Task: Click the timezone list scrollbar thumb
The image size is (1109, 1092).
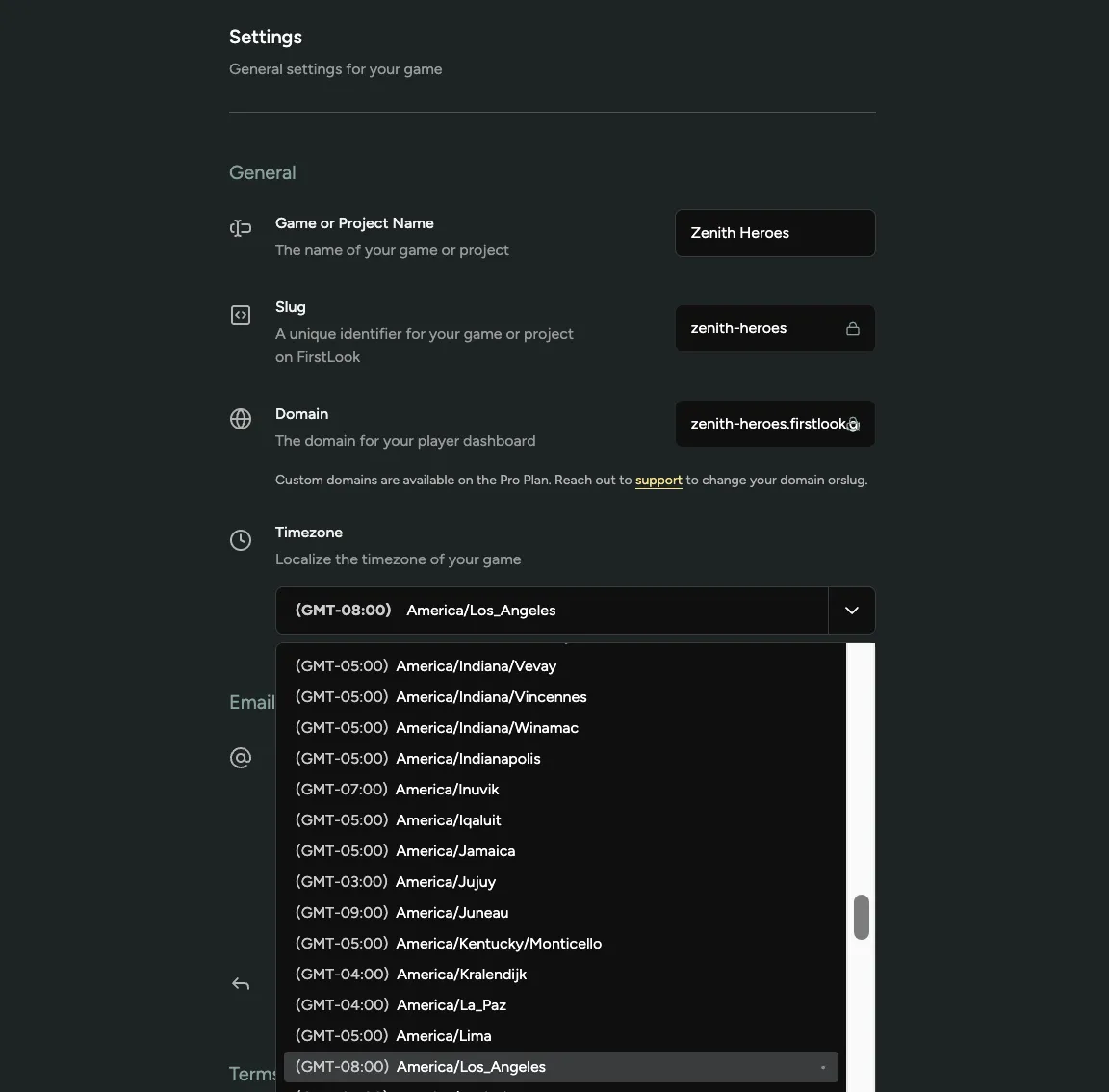Action: [x=862, y=917]
